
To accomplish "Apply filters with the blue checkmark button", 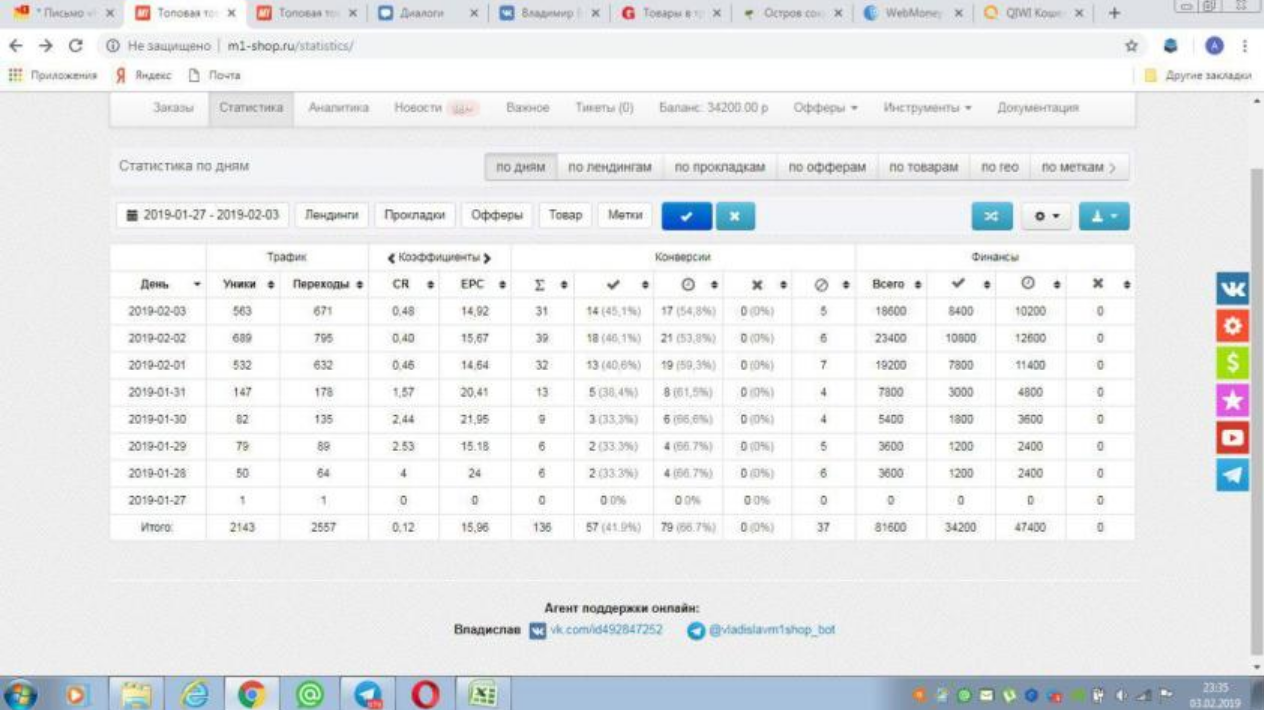I will point(685,216).
